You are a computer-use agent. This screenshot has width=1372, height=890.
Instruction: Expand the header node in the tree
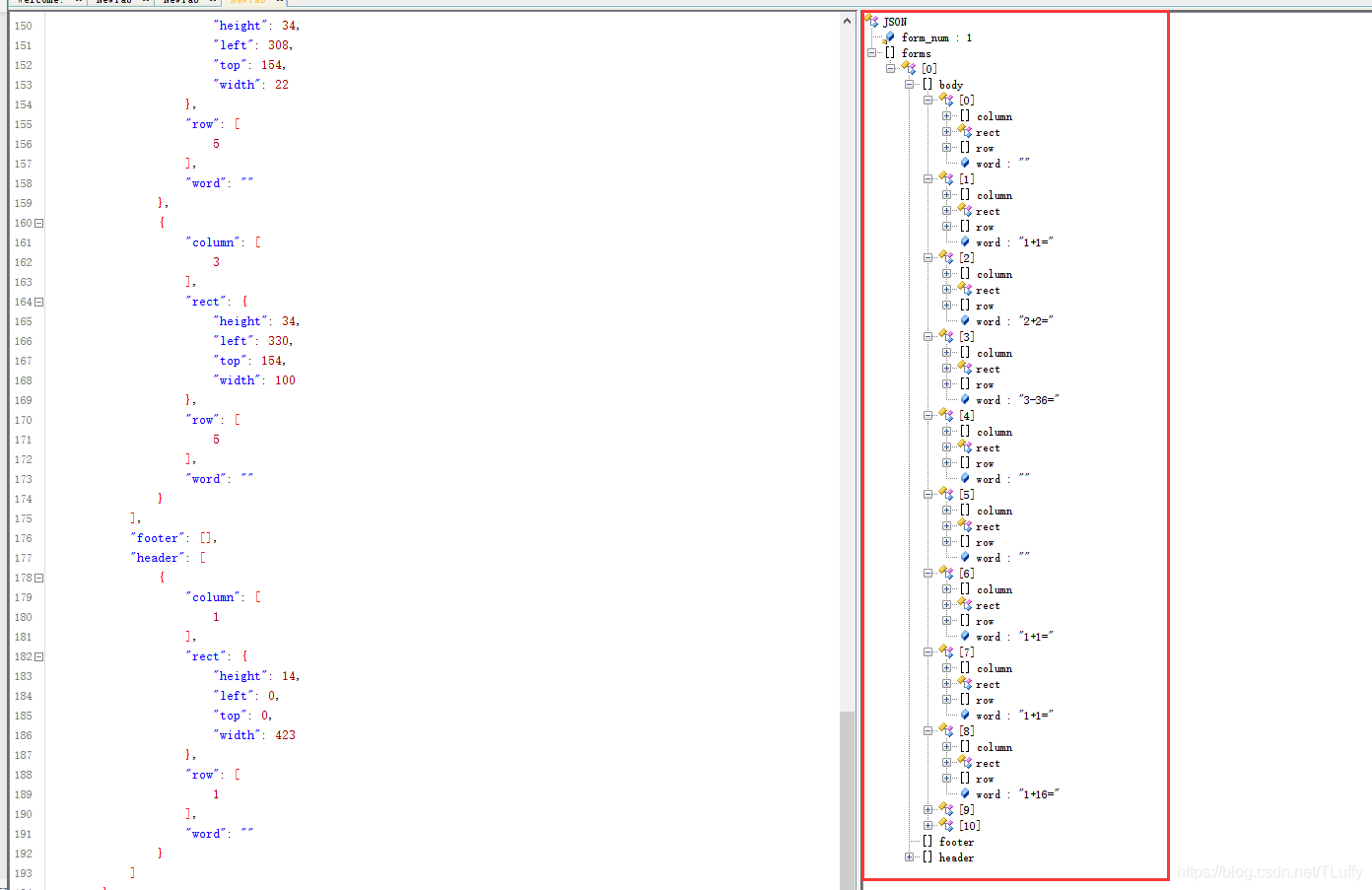point(909,856)
